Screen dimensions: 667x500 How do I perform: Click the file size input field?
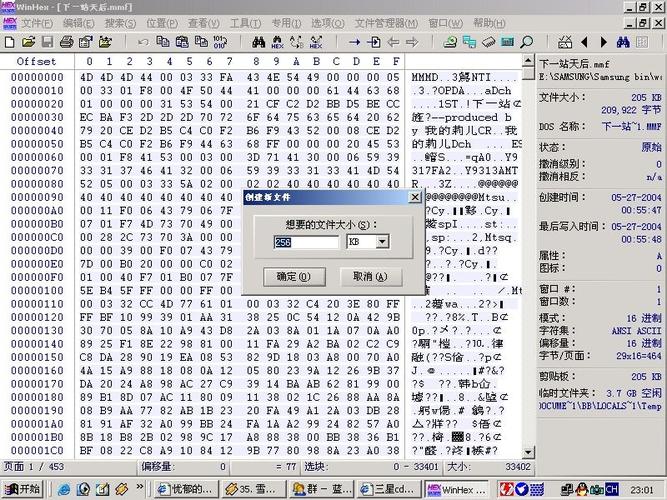(x=307, y=242)
